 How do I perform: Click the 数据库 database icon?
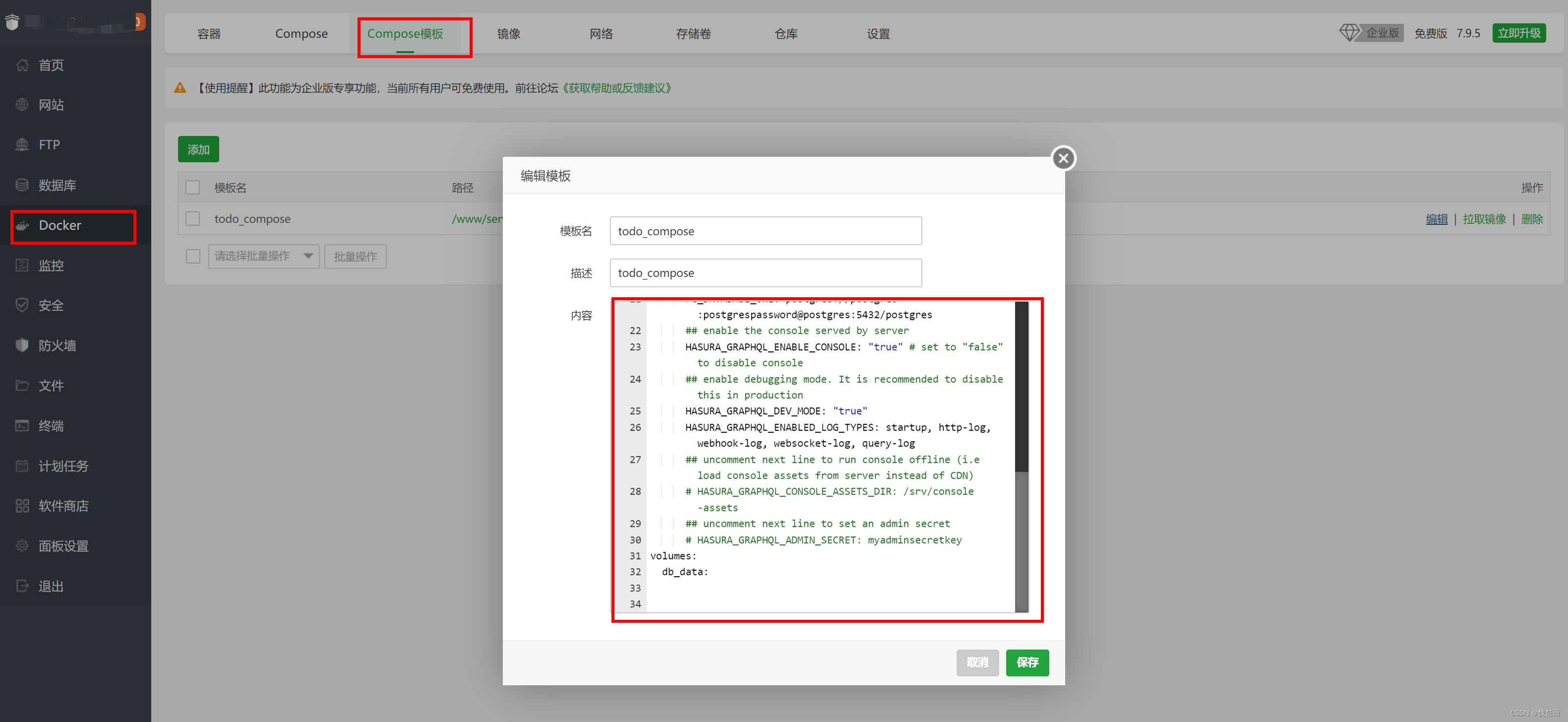click(22, 185)
